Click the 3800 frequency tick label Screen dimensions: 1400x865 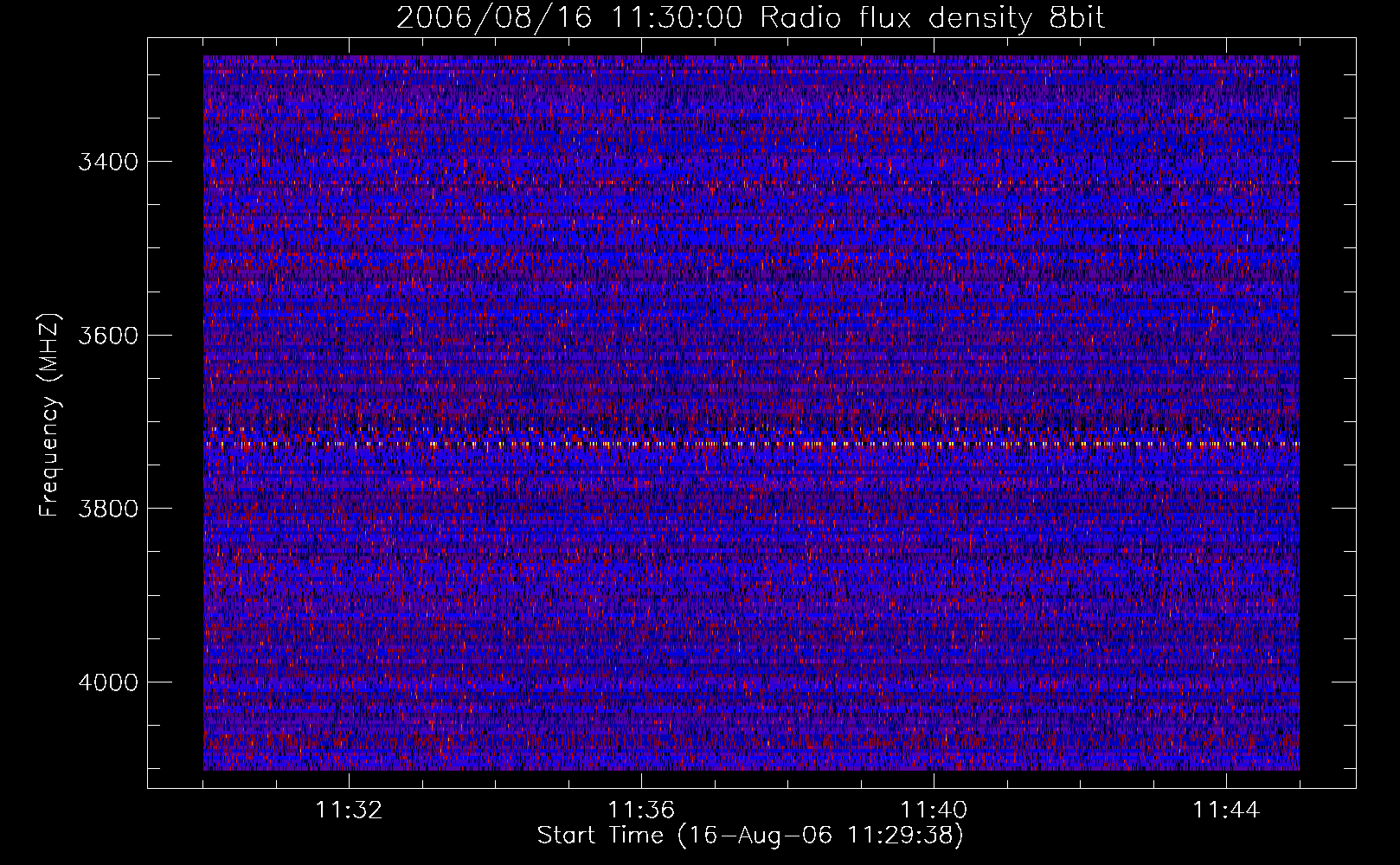pyautogui.click(x=108, y=509)
